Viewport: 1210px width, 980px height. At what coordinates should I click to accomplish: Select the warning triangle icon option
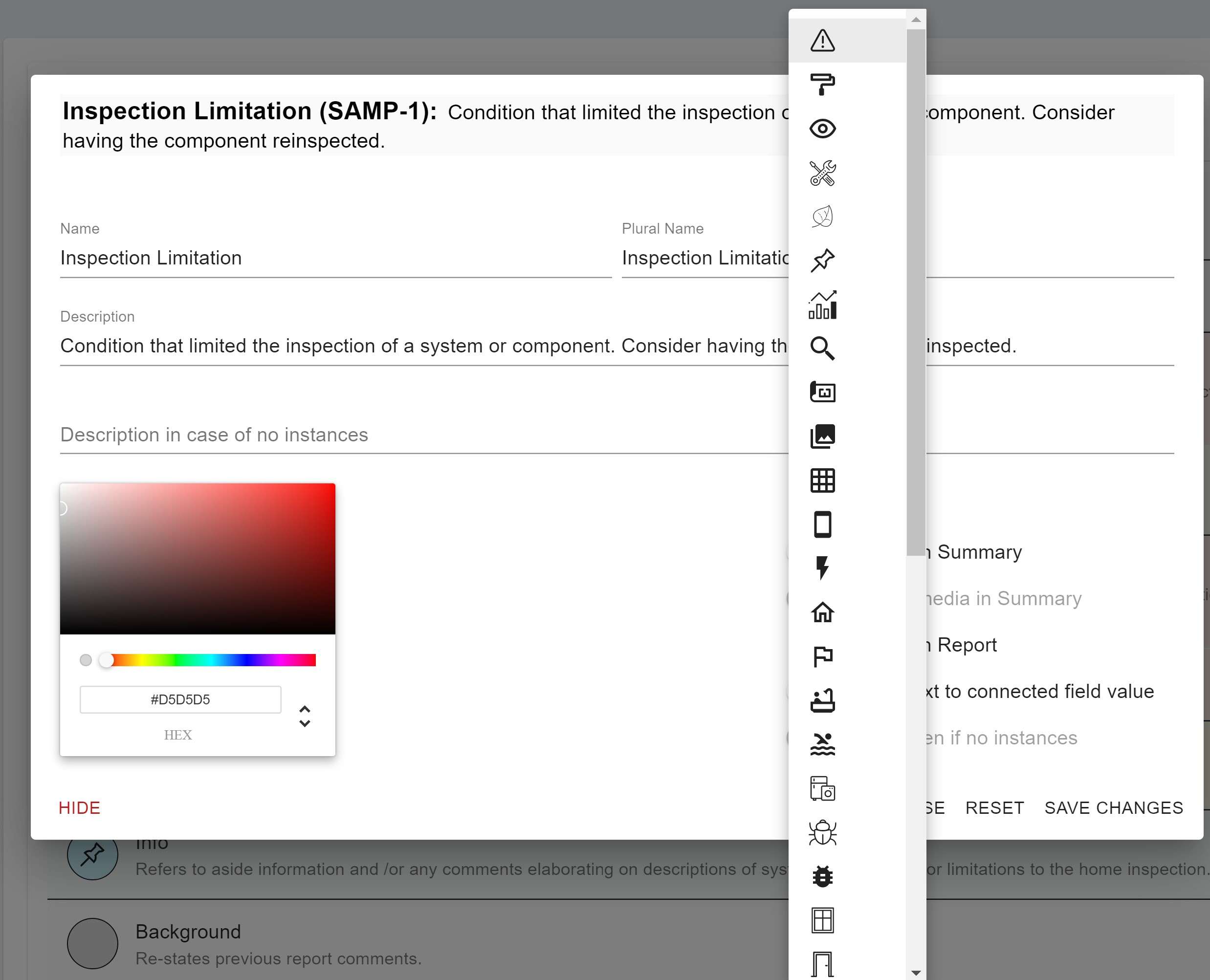pyautogui.click(x=822, y=41)
